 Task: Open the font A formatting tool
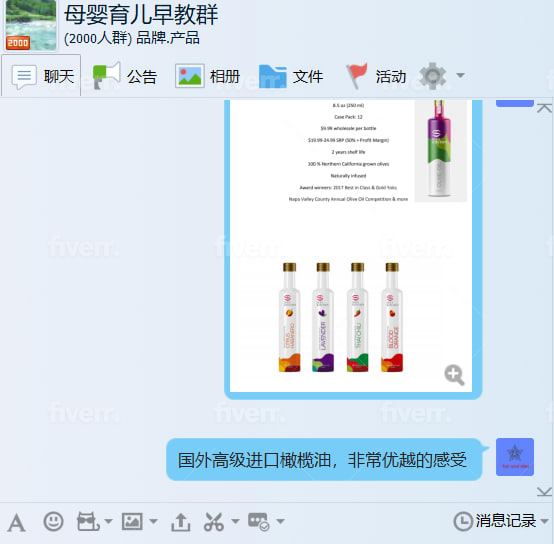click(17, 522)
